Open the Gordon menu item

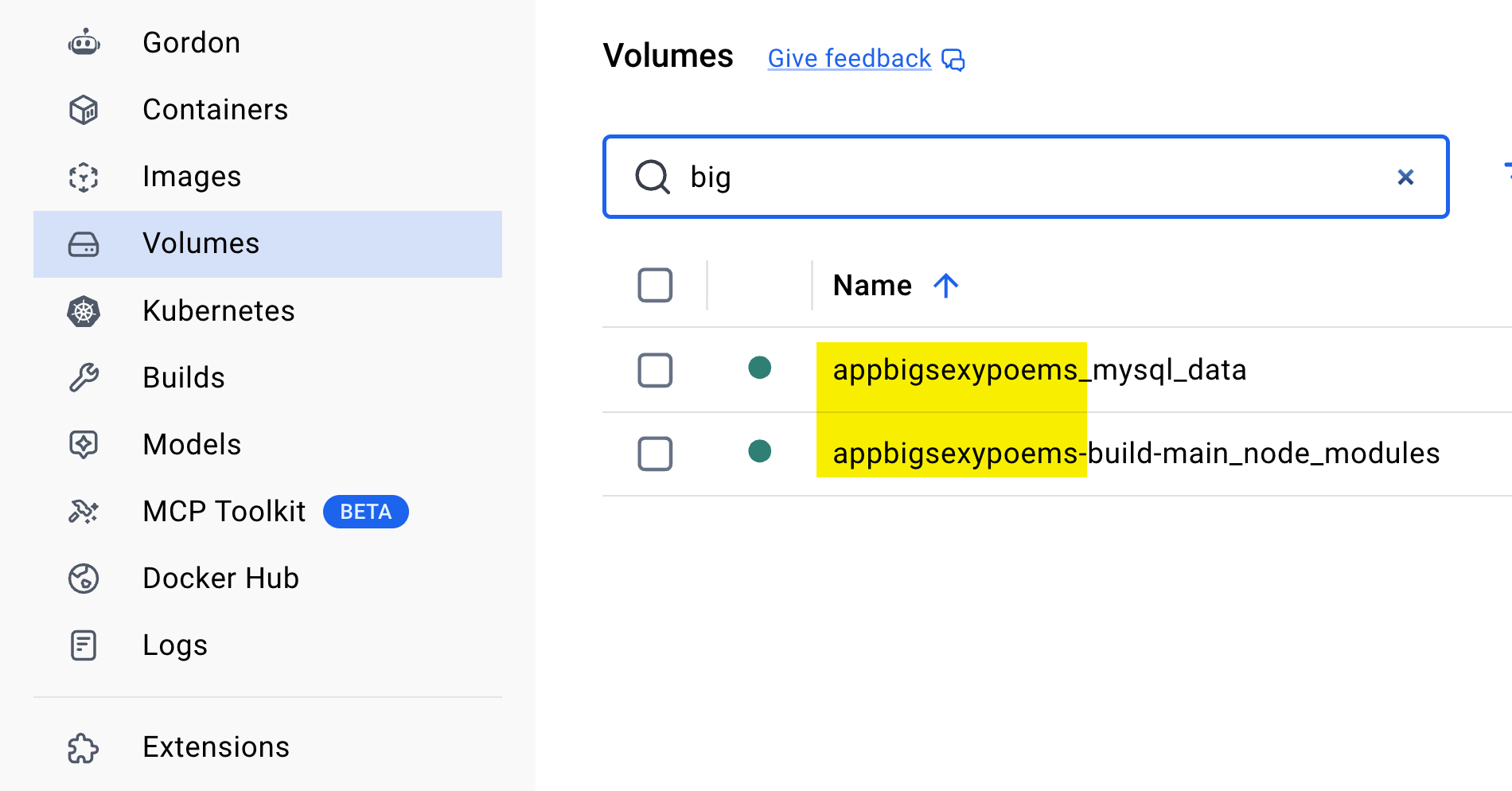(x=267, y=42)
